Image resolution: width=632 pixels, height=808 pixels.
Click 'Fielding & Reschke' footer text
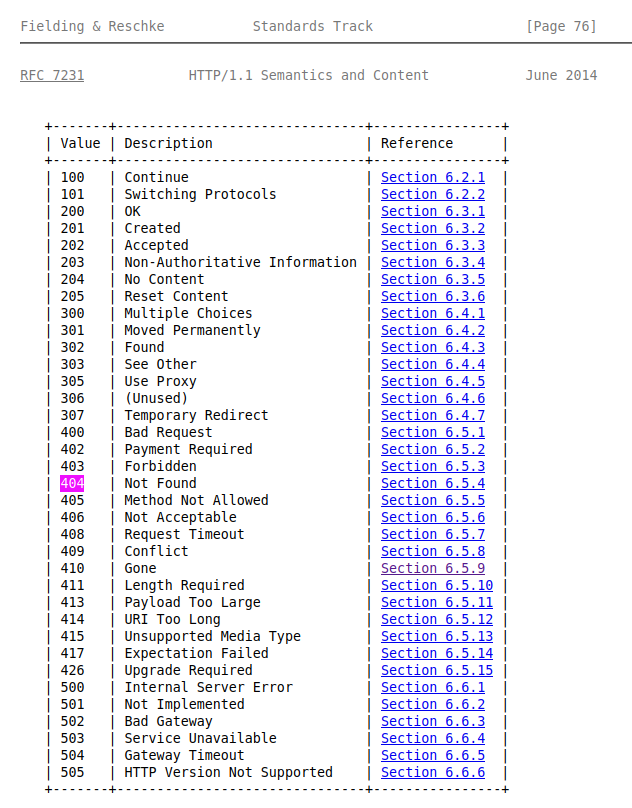[x=92, y=26]
